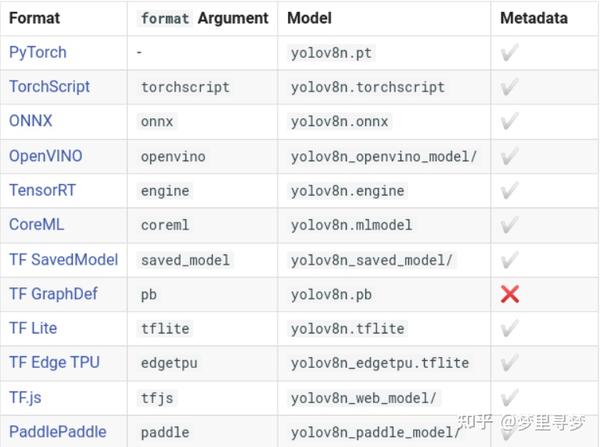The width and height of the screenshot is (600, 447).
Task: Follow the TF SavedModel link
Action: tap(64, 259)
